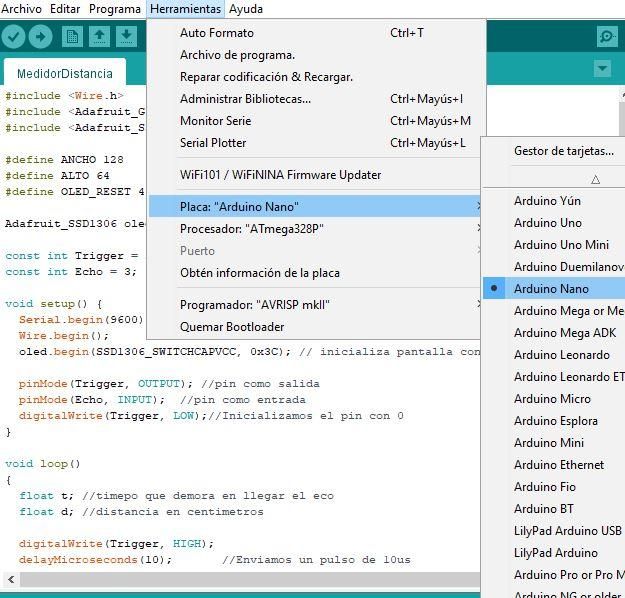625x598 pixels.
Task: Expand Programador "AVRISP mkII" submenu
Action: pos(314,305)
